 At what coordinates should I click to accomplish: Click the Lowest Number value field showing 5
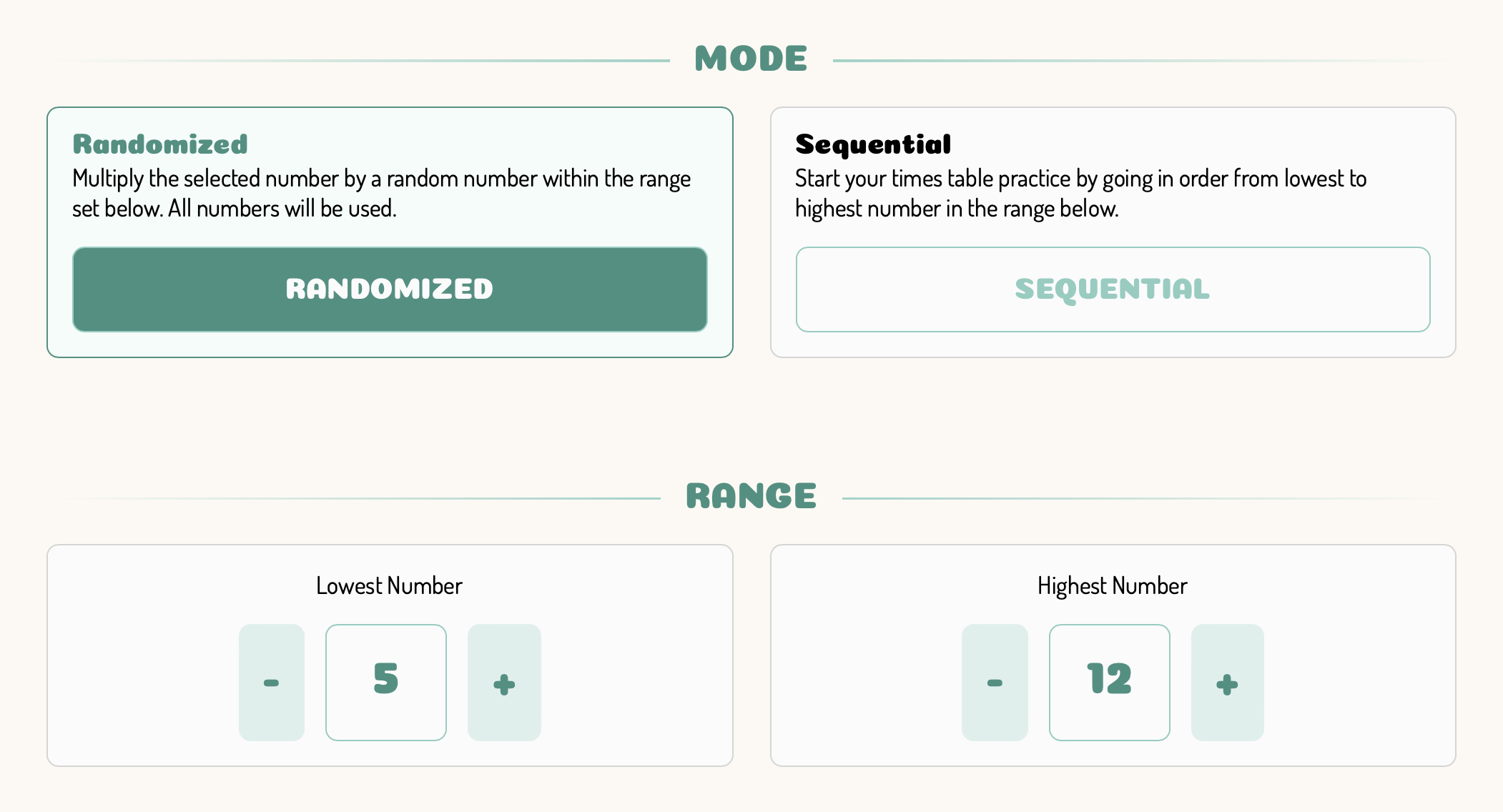pyautogui.click(x=386, y=683)
